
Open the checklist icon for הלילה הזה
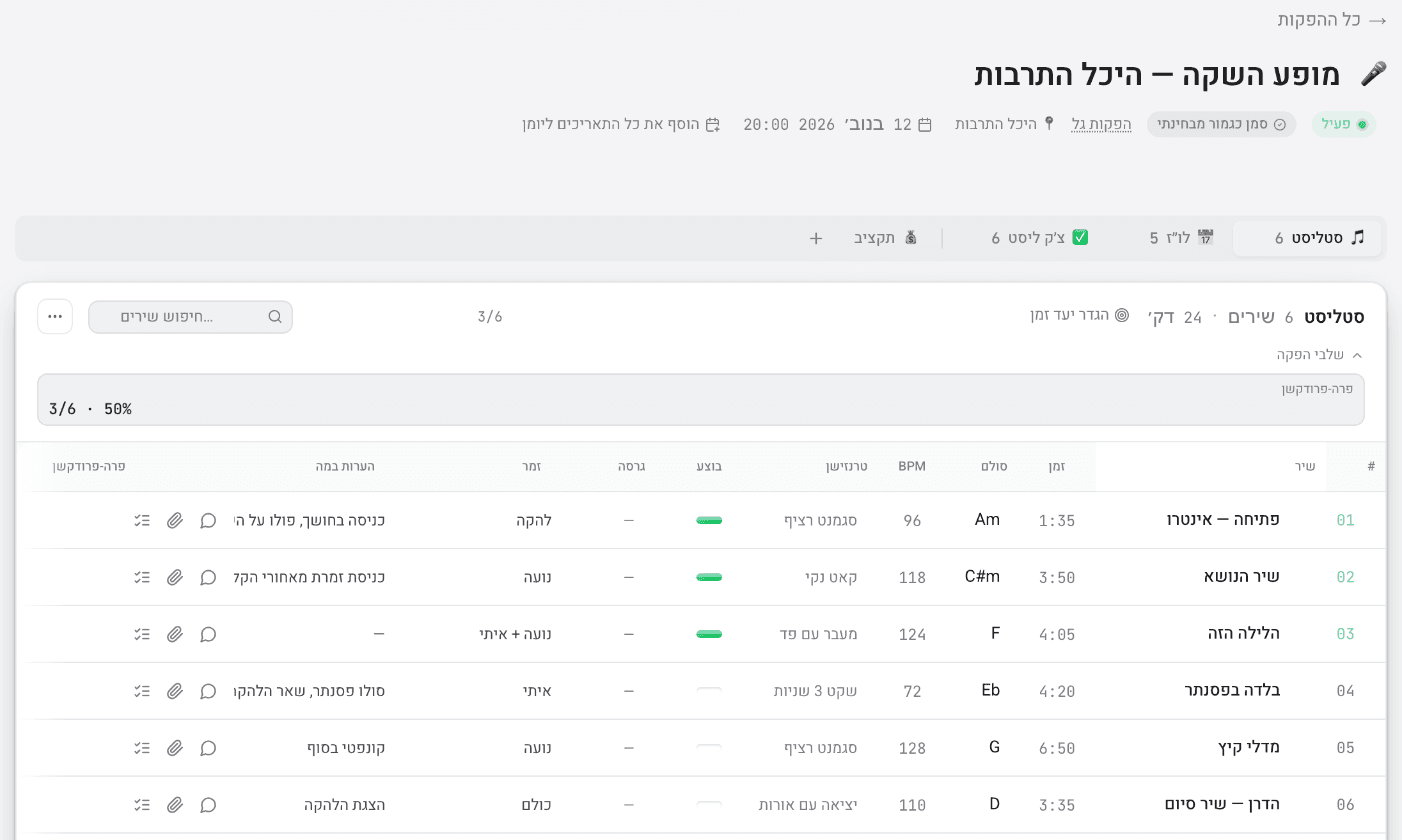[142, 634]
